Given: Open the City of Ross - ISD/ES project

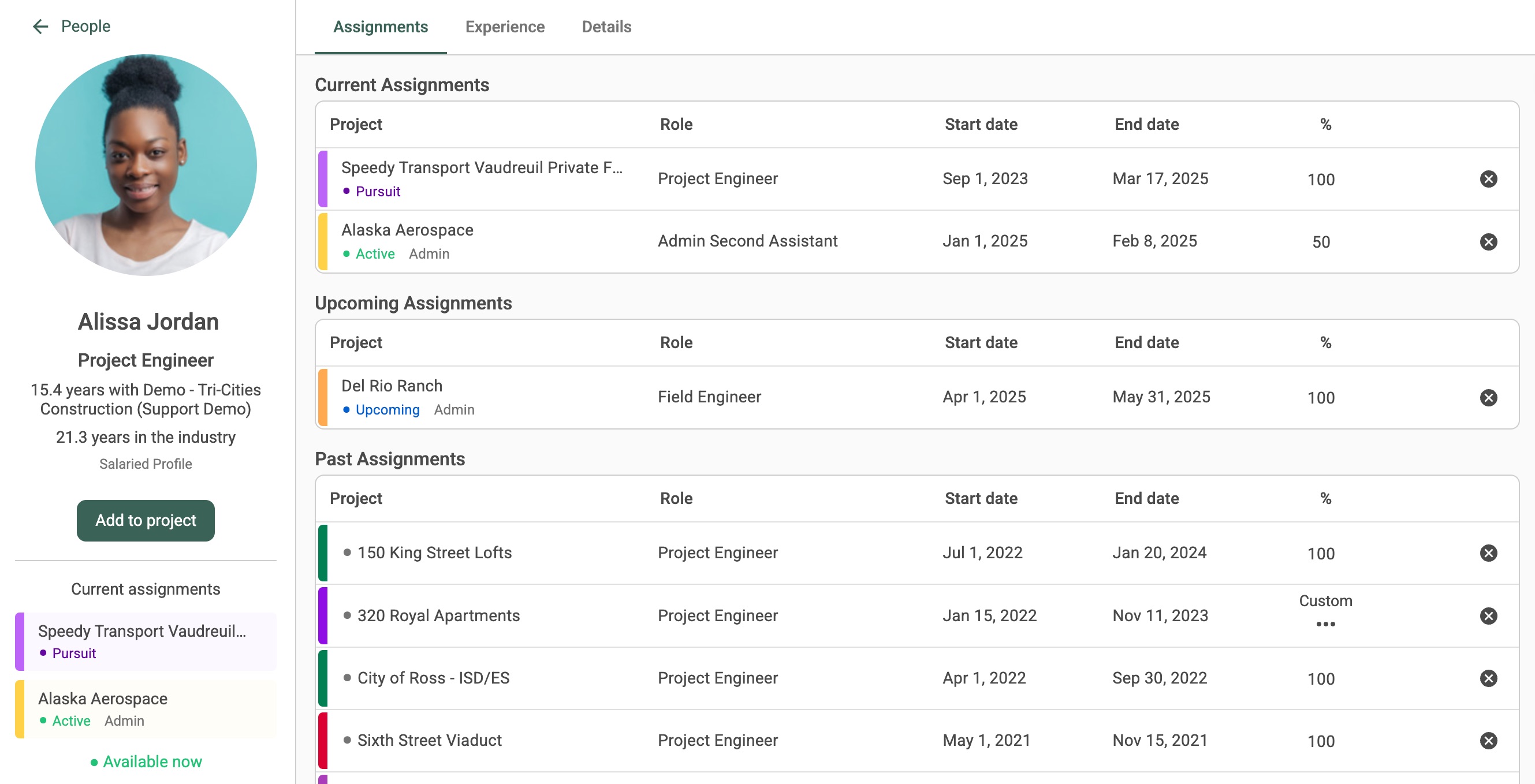Looking at the screenshot, I should [x=433, y=678].
